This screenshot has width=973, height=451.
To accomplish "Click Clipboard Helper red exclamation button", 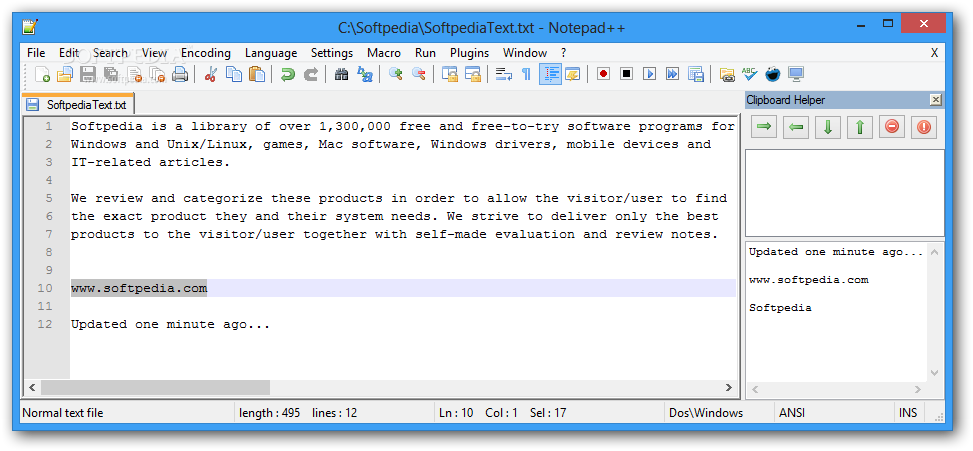I will coord(924,127).
